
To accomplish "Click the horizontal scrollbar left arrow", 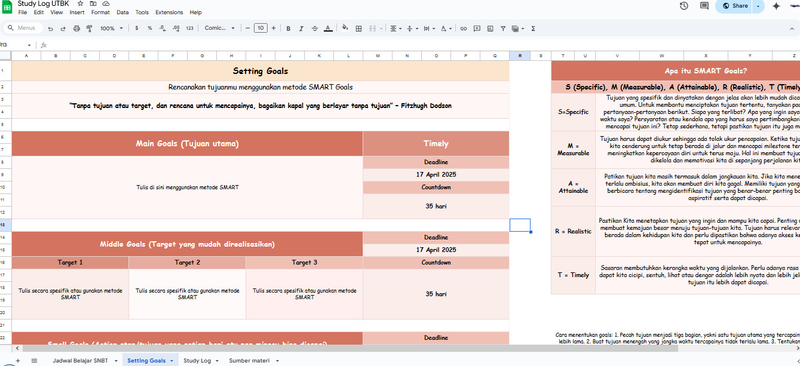I will [x=18, y=348].
